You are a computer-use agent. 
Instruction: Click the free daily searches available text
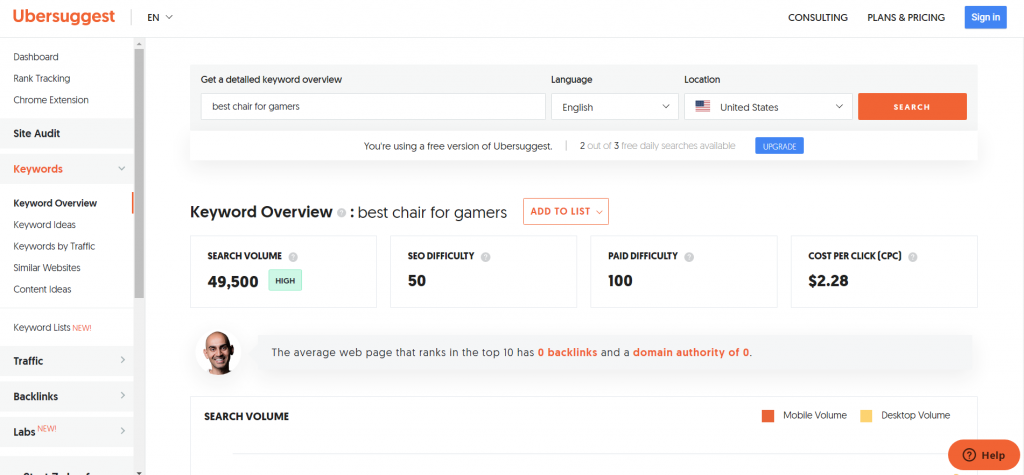point(657,146)
